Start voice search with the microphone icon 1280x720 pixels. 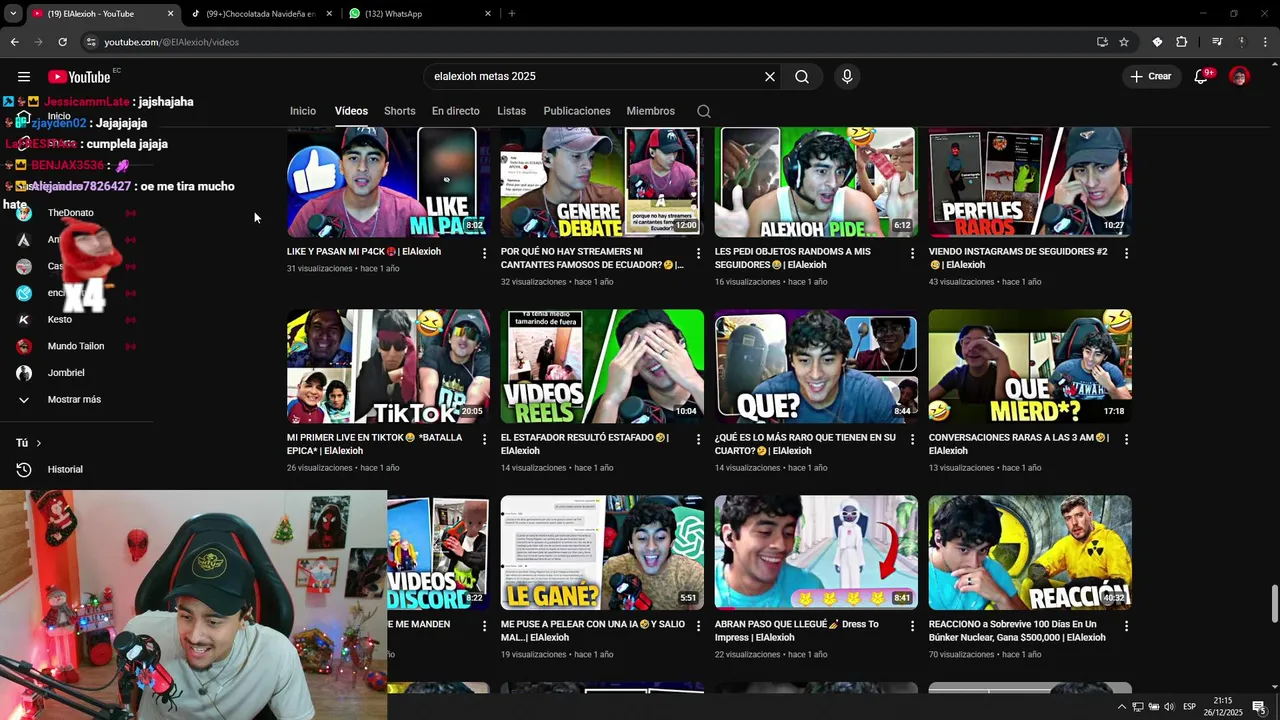point(847,77)
